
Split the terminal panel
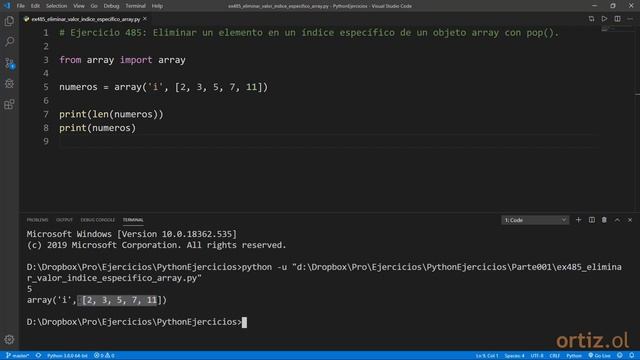pyautogui.click(x=591, y=220)
